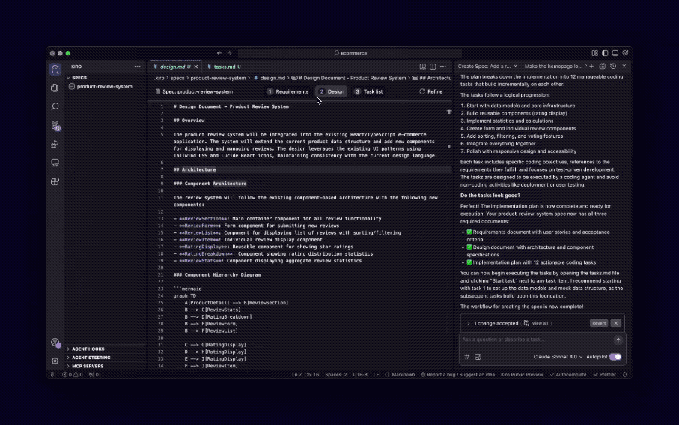Split the editor with the split icon
Viewport: 679px width, 425px height.
[x=433, y=67]
